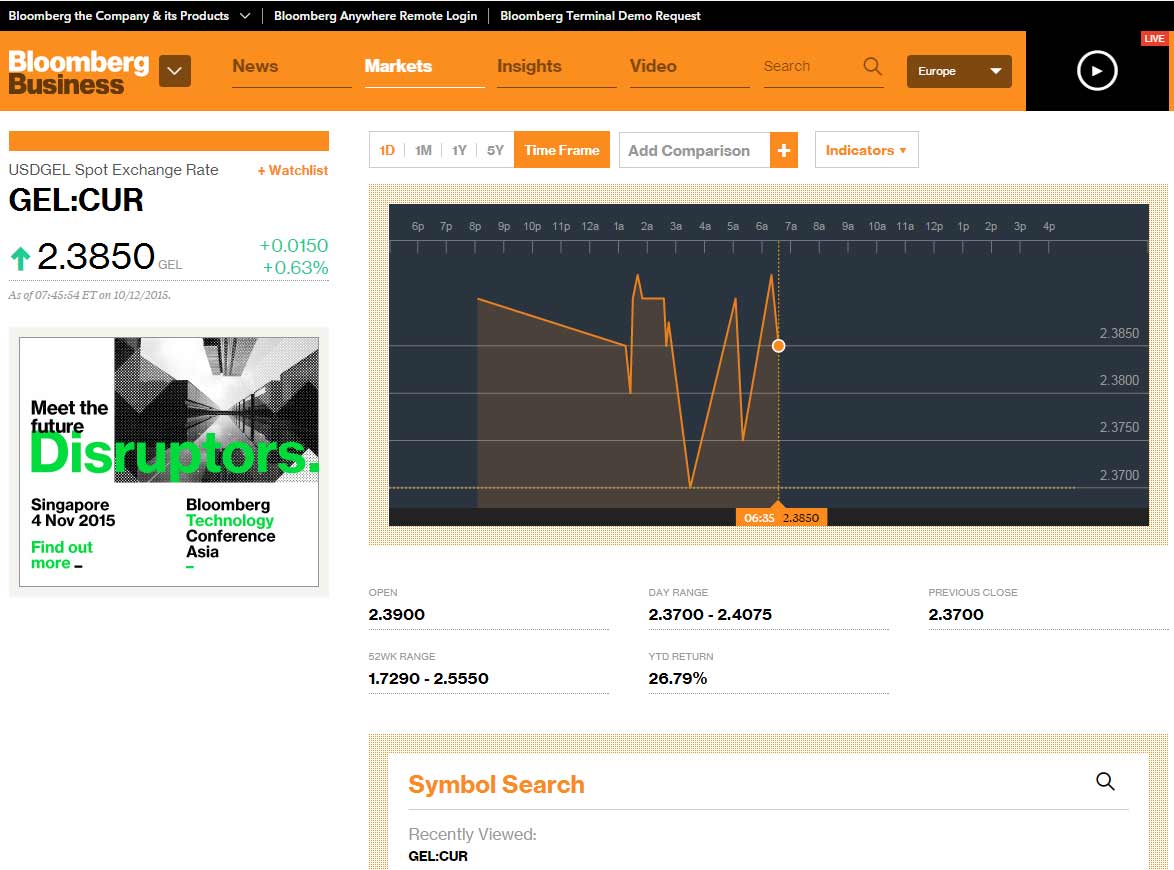
Task: Open the Europe region dropdown
Action: (957, 71)
